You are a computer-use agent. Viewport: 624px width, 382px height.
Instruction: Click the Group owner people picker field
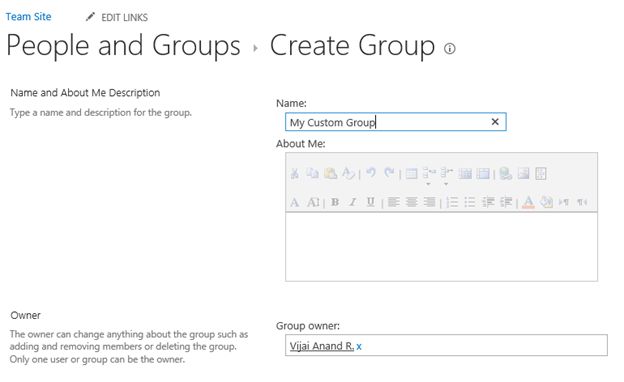446,345
